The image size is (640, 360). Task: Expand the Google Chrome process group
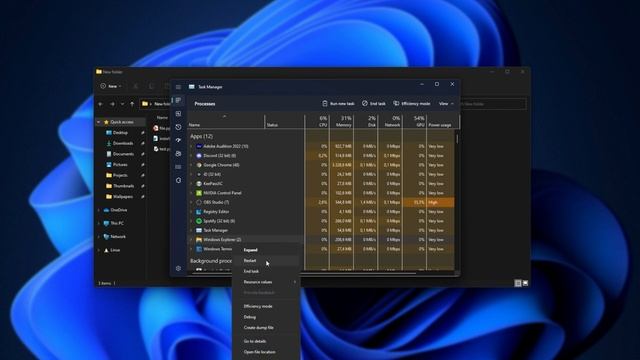(191, 165)
